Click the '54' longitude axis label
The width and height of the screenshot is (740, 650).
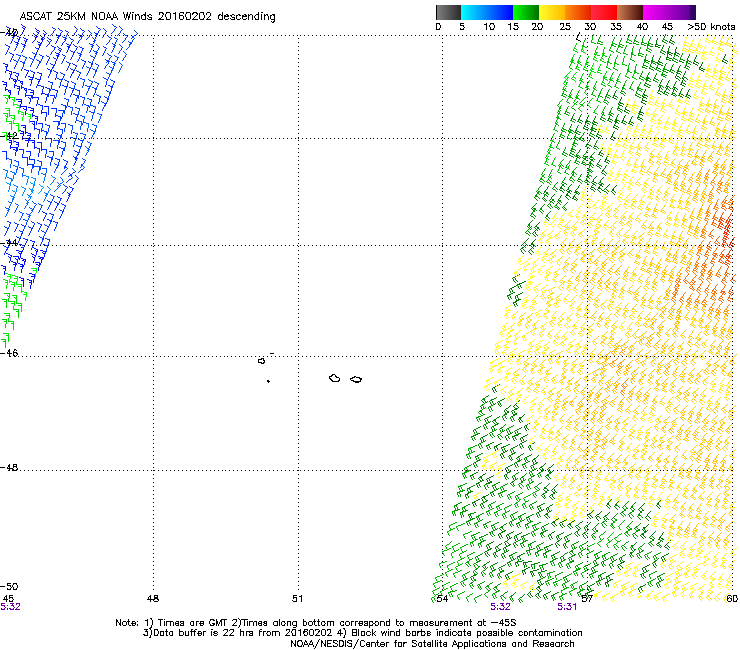coord(442,599)
